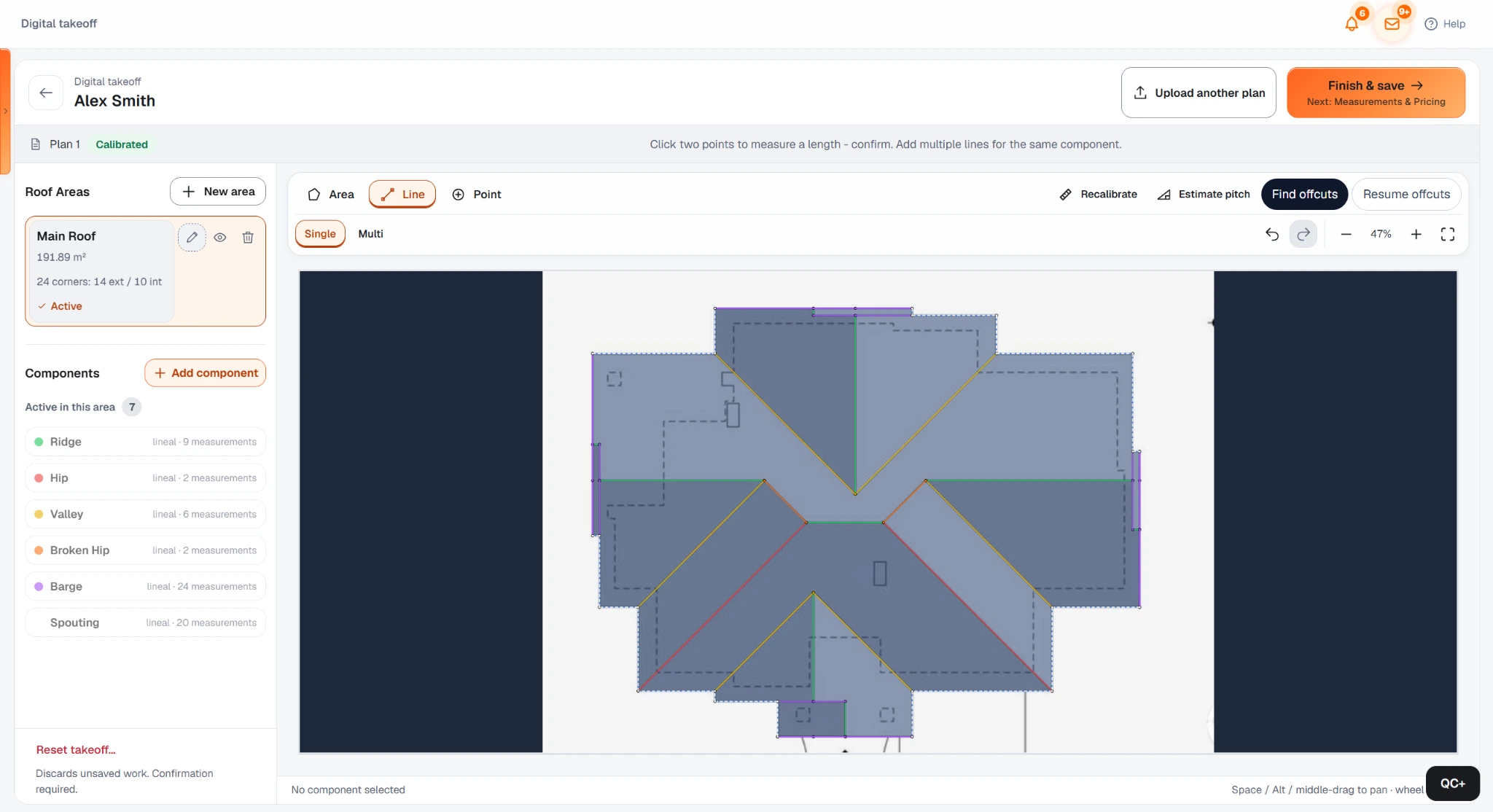The image size is (1493, 812).
Task: Click Reset takeoff link
Action: click(76, 749)
